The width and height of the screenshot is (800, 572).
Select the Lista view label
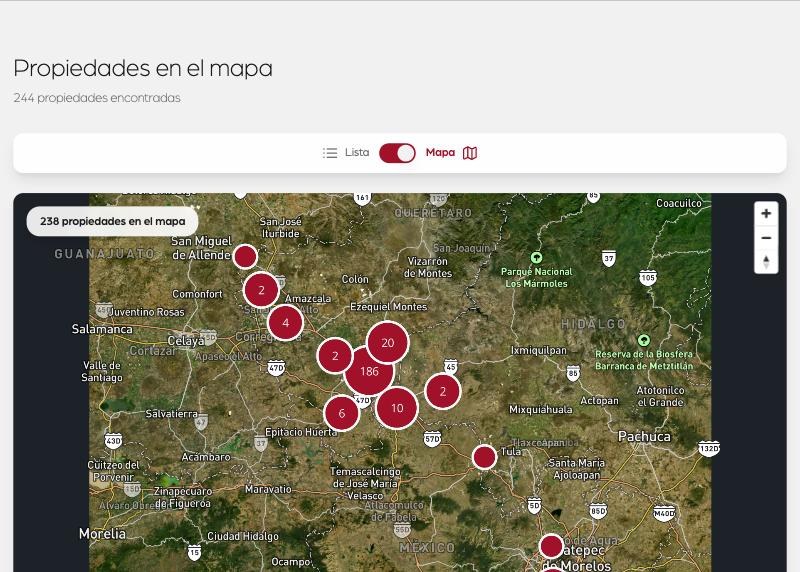[357, 153]
